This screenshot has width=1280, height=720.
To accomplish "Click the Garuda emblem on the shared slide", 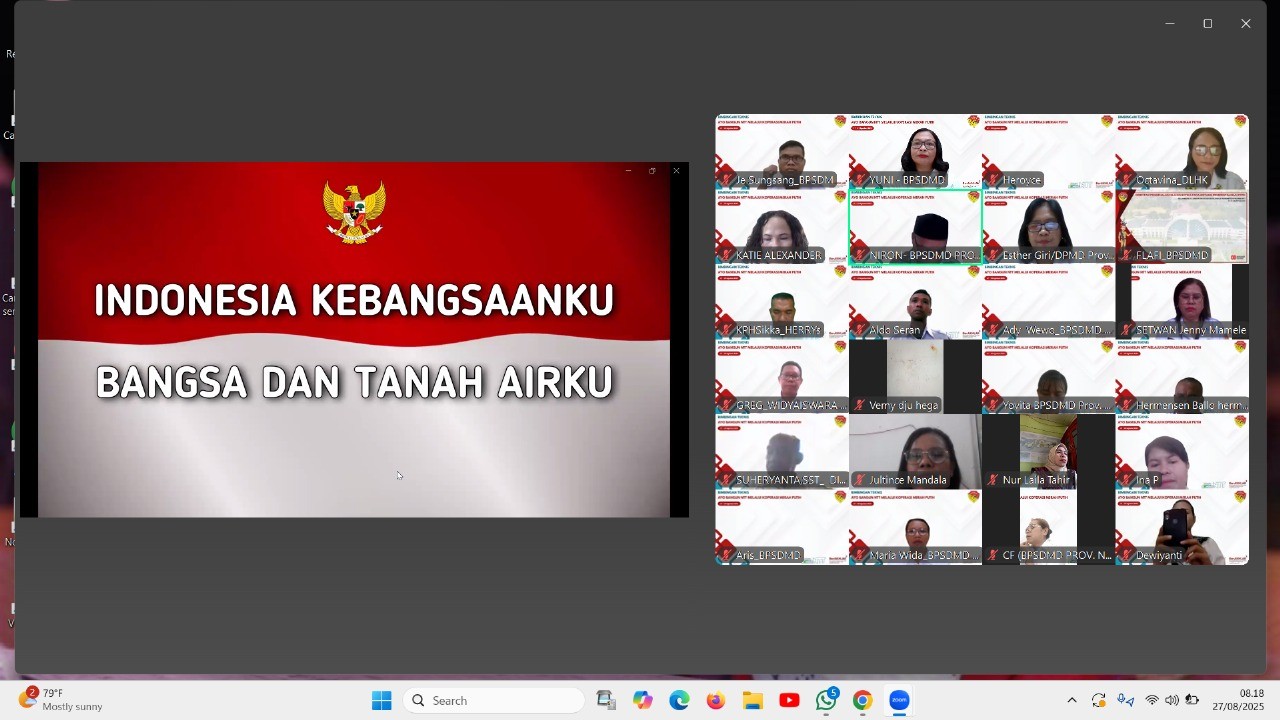I will coord(354,211).
